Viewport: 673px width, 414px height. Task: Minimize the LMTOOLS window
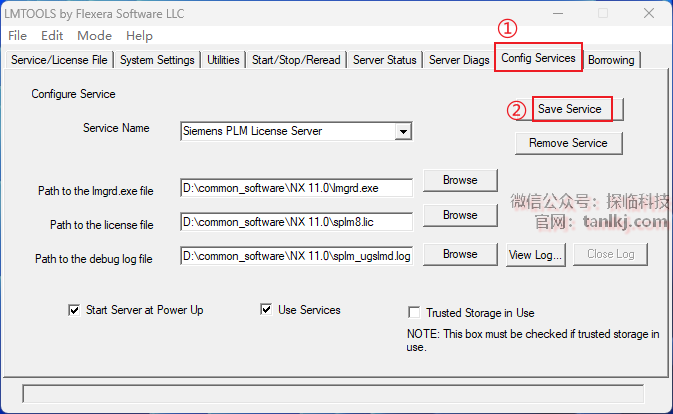point(558,13)
